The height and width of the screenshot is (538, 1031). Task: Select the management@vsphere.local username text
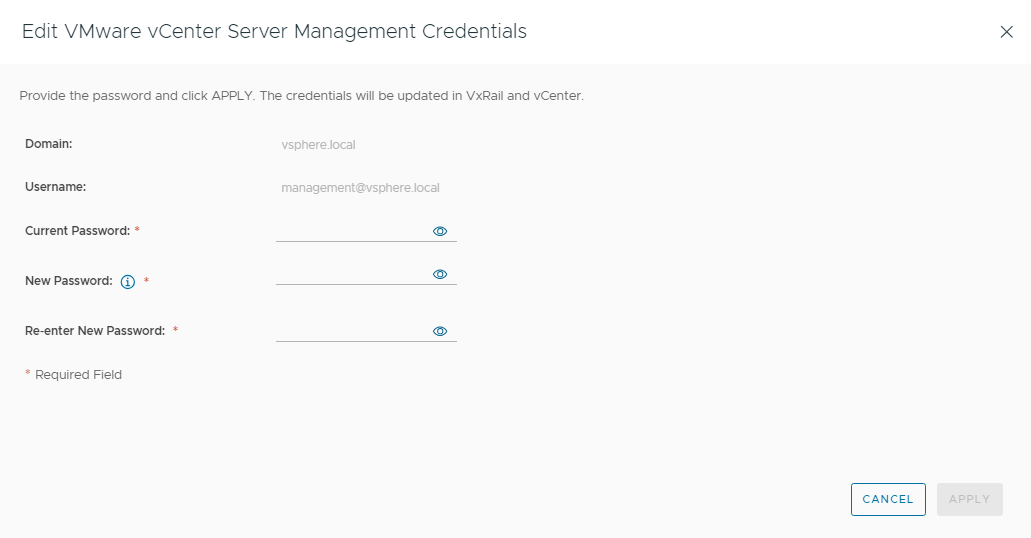click(x=360, y=187)
